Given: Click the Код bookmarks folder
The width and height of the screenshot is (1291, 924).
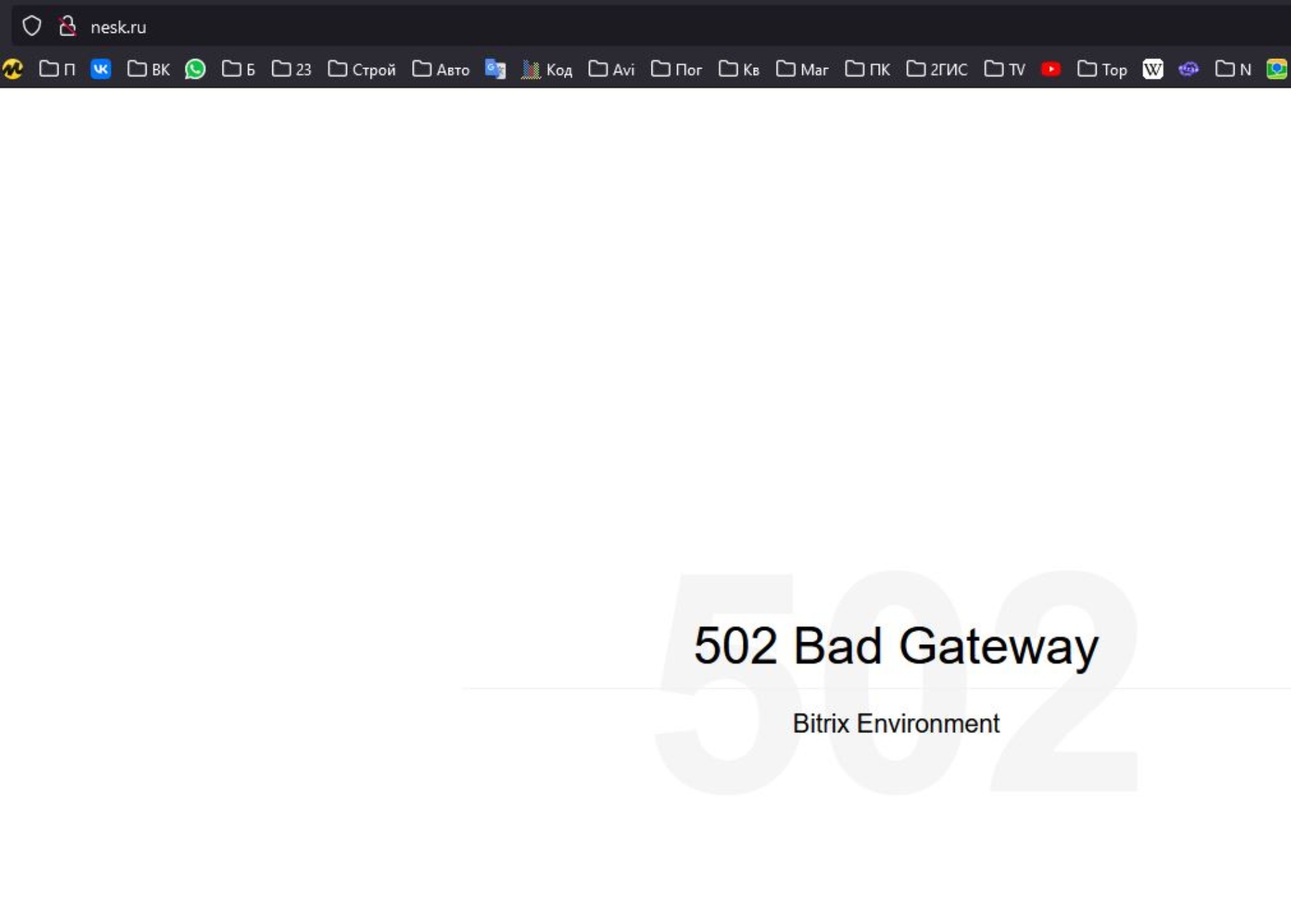Looking at the screenshot, I should tap(547, 68).
